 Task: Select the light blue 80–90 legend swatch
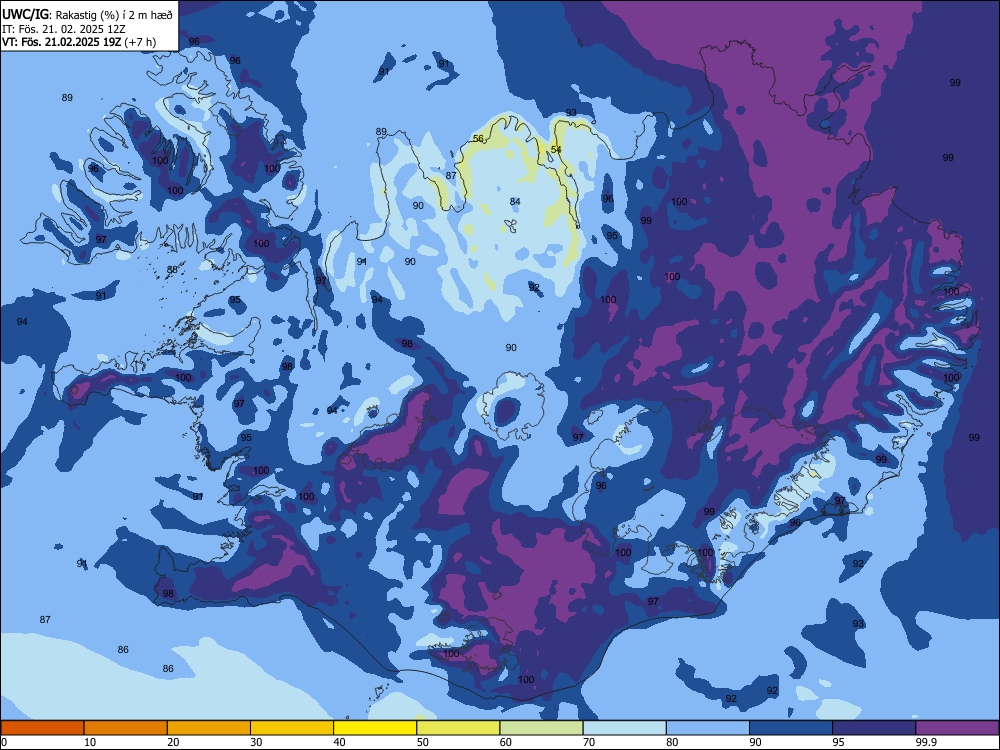pos(708,728)
